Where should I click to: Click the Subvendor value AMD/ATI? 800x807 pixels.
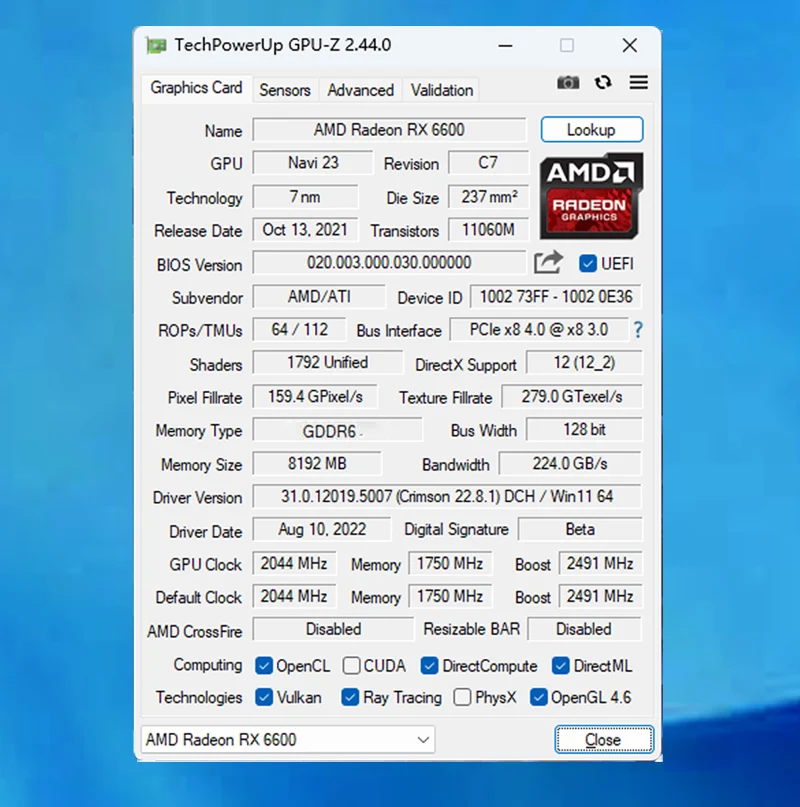(319, 296)
